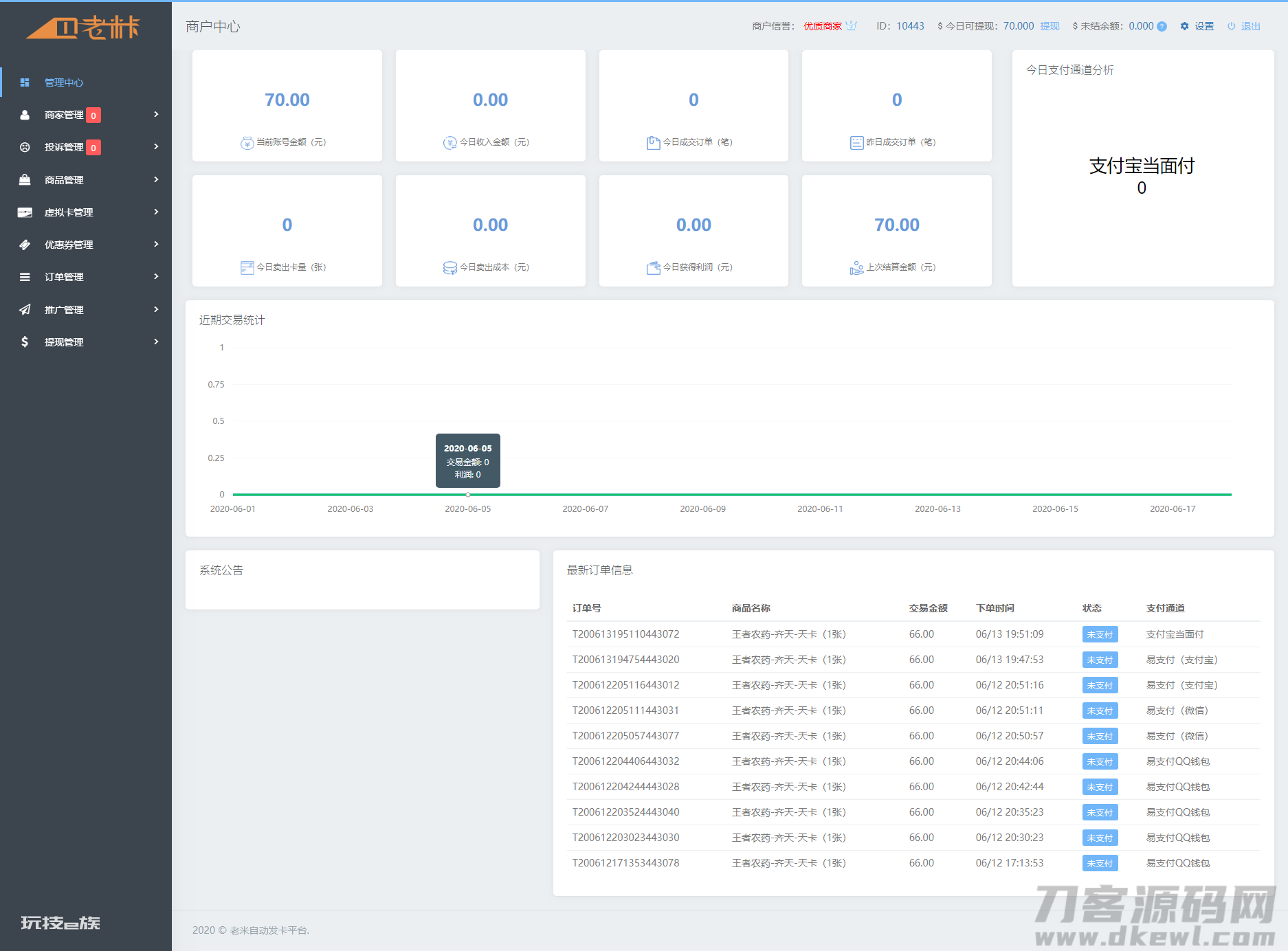Click the 上次结算金额 hand icon
This screenshot has width=1288, height=951.
click(856, 268)
